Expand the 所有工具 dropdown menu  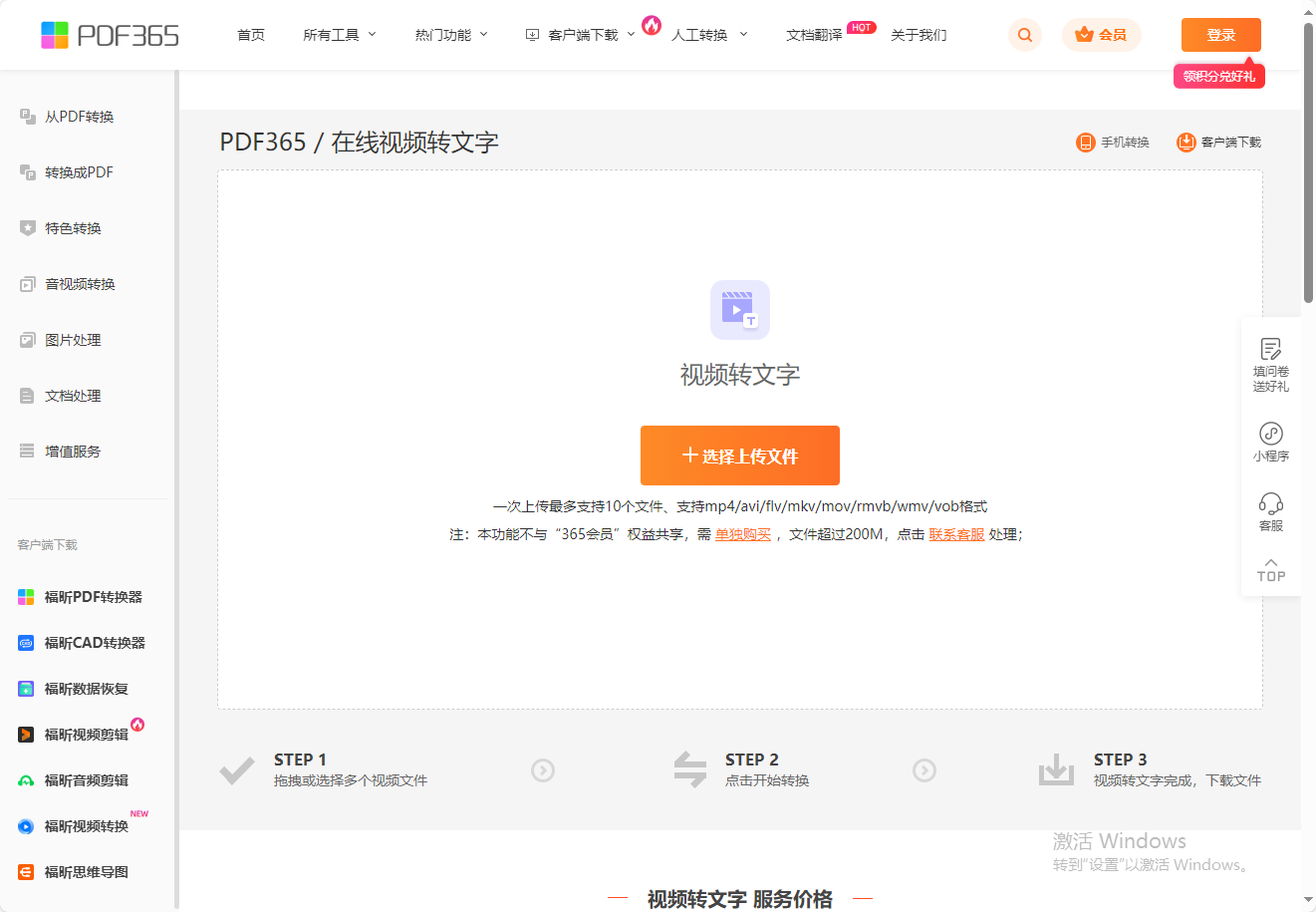coord(340,35)
